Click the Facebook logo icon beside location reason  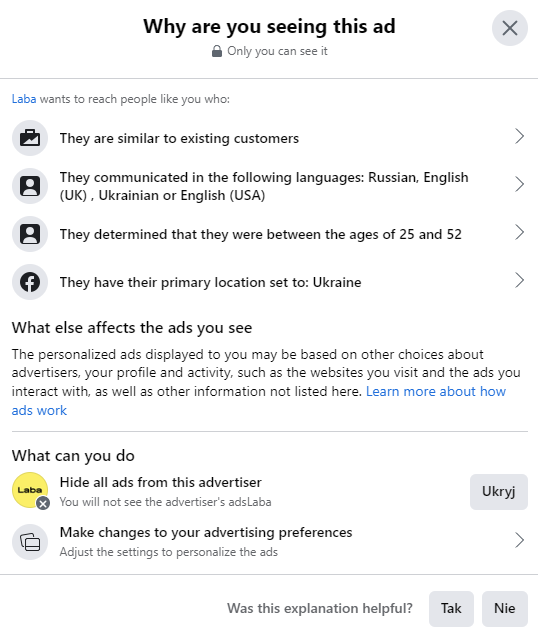[30, 282]
